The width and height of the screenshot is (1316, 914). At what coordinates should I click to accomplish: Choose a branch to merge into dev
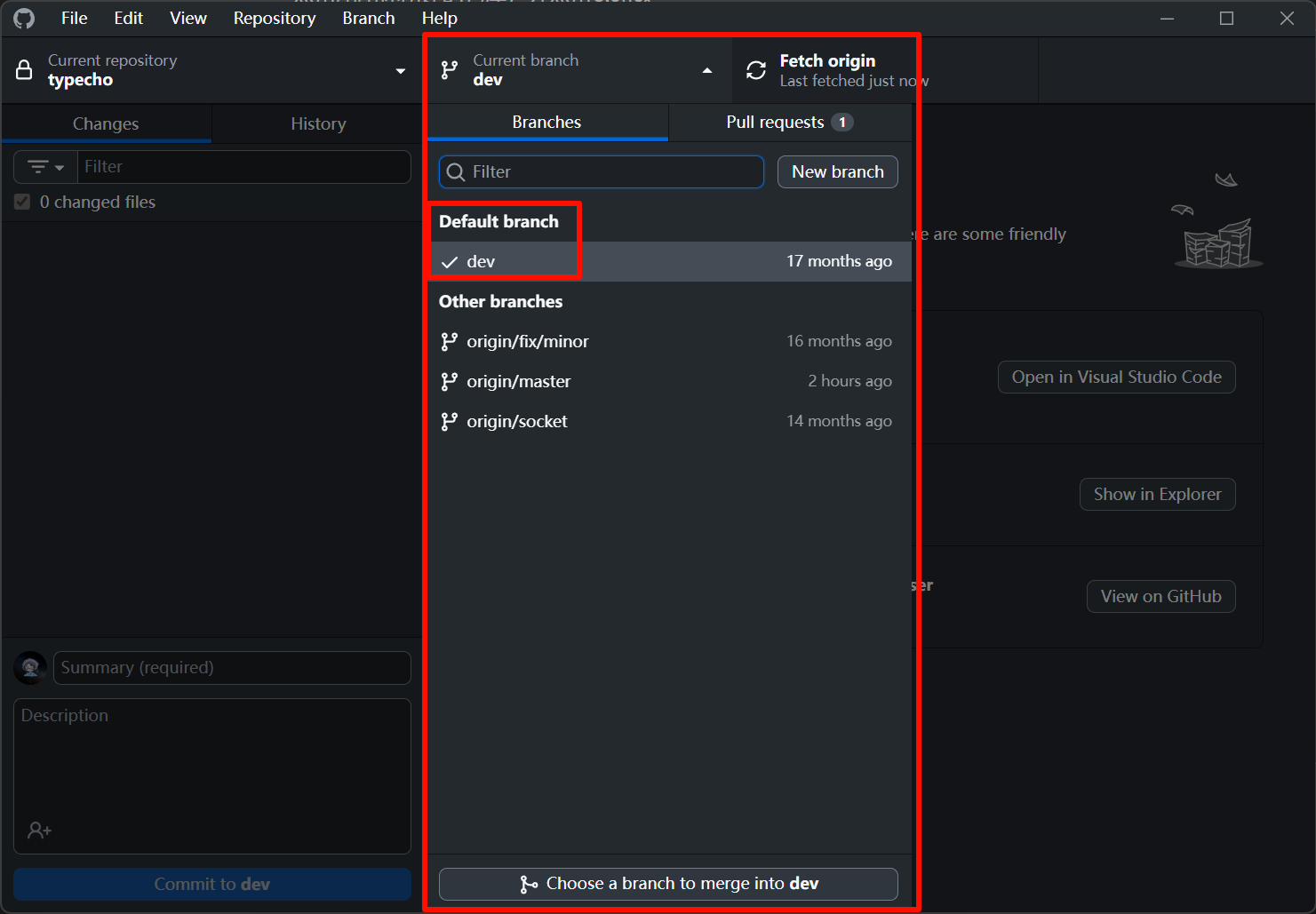[668, 884]
